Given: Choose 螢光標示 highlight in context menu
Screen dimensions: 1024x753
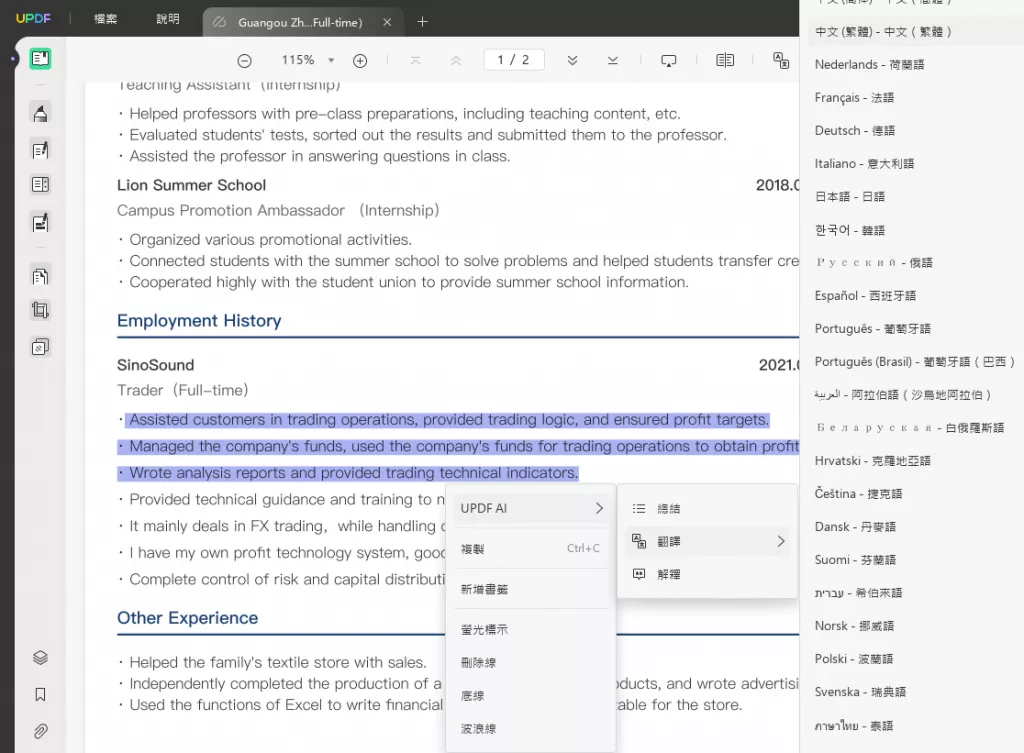Looking at the screenshot, I should (531, 630).
